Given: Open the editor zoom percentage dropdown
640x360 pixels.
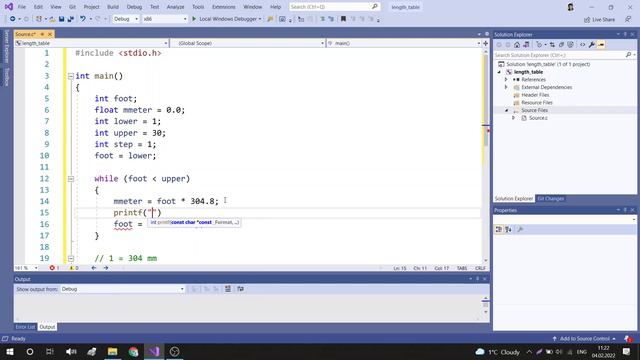Looking at the screenshot, I should tap(27, 268).
